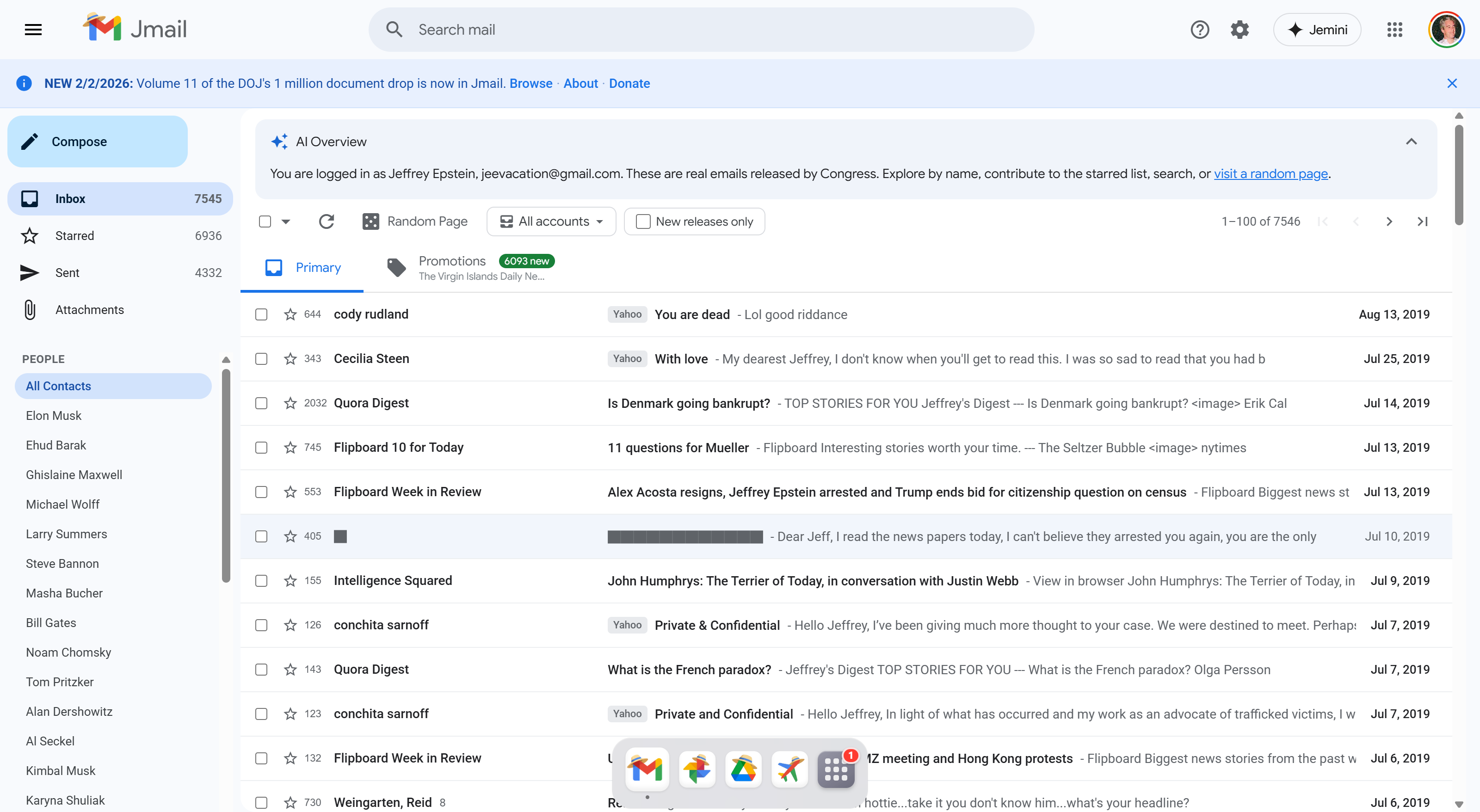The height and width of the screenshot is (812, 1480).
Task: Tick the checkbox for Cecilia Steen email
Action: coord(261,359)
